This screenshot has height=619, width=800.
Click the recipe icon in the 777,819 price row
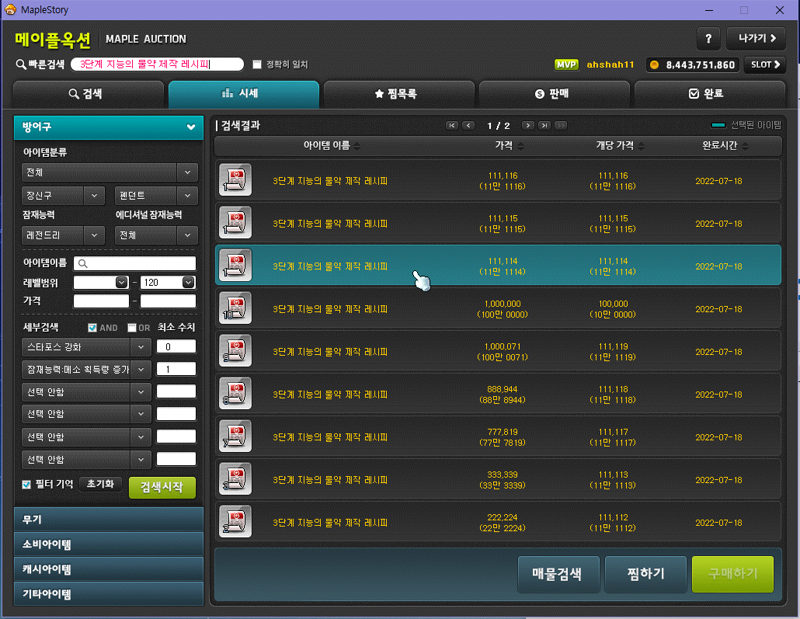(x=235, y=436)
